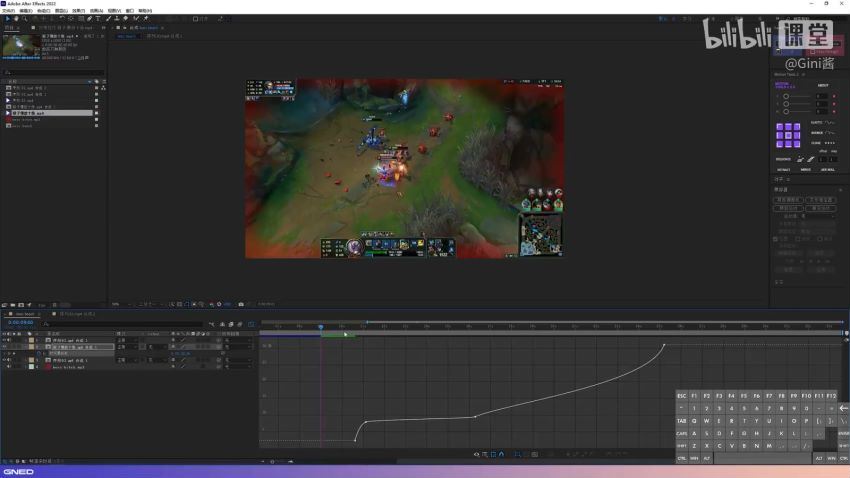This screenshot has width=850, height=478.
Task: Click layer 1 label color swatch
Action: 31,340
